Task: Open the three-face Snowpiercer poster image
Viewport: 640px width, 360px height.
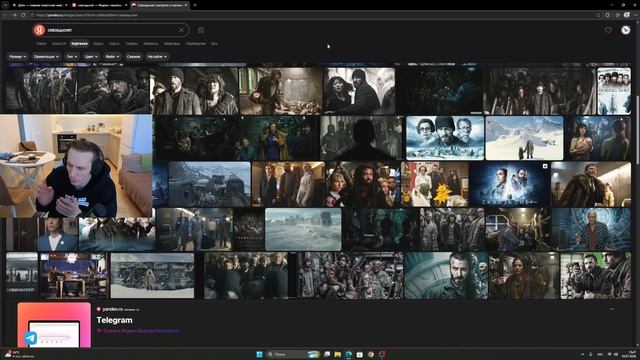Action: click(445, 138)
